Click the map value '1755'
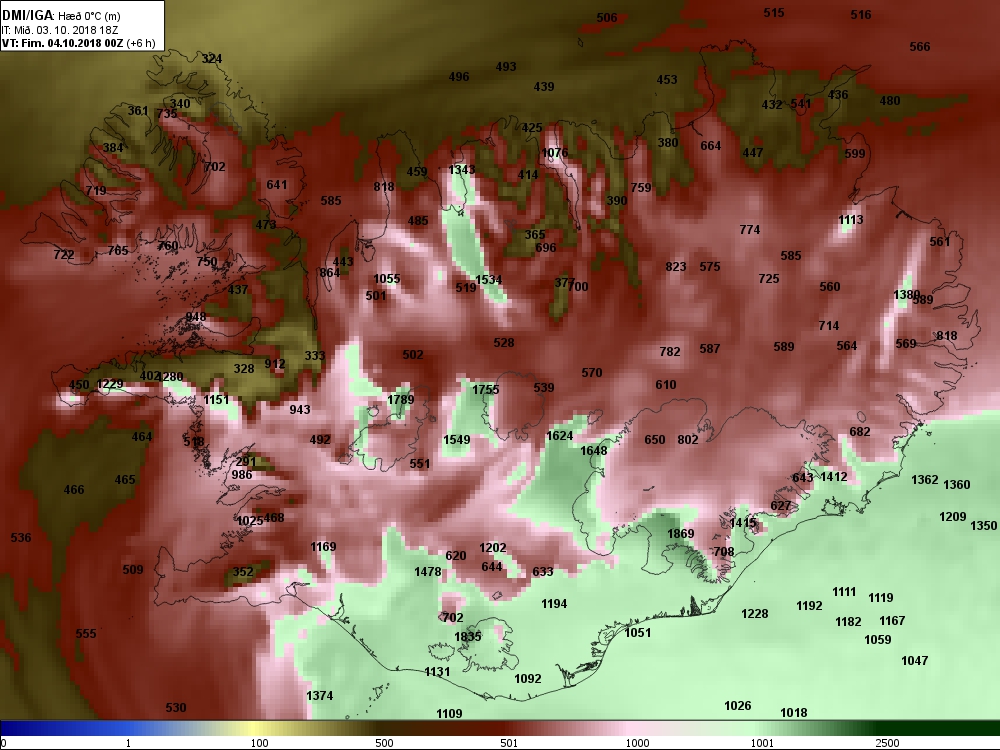1000x750 pixels. pyautogui.click(x=485, y=390)
